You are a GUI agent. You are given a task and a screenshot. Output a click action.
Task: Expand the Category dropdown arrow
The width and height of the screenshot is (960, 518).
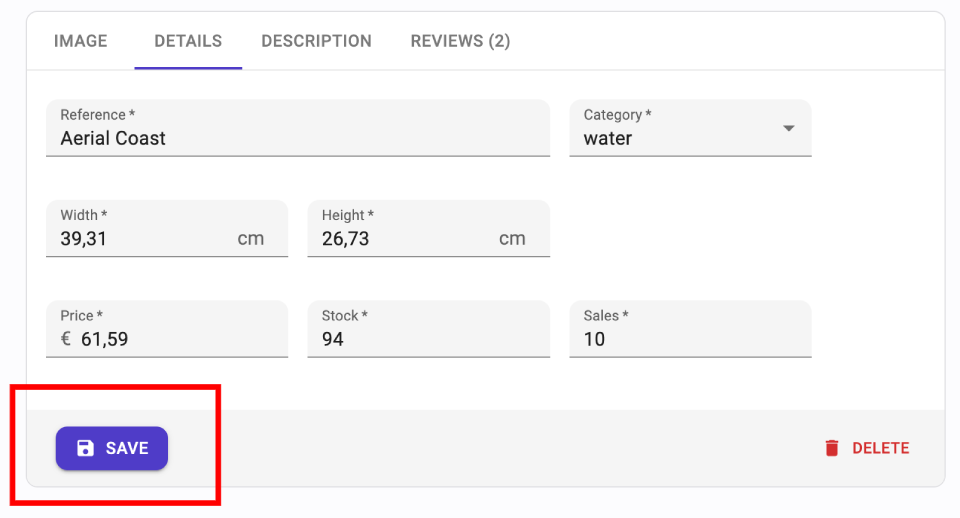point(788,129)
